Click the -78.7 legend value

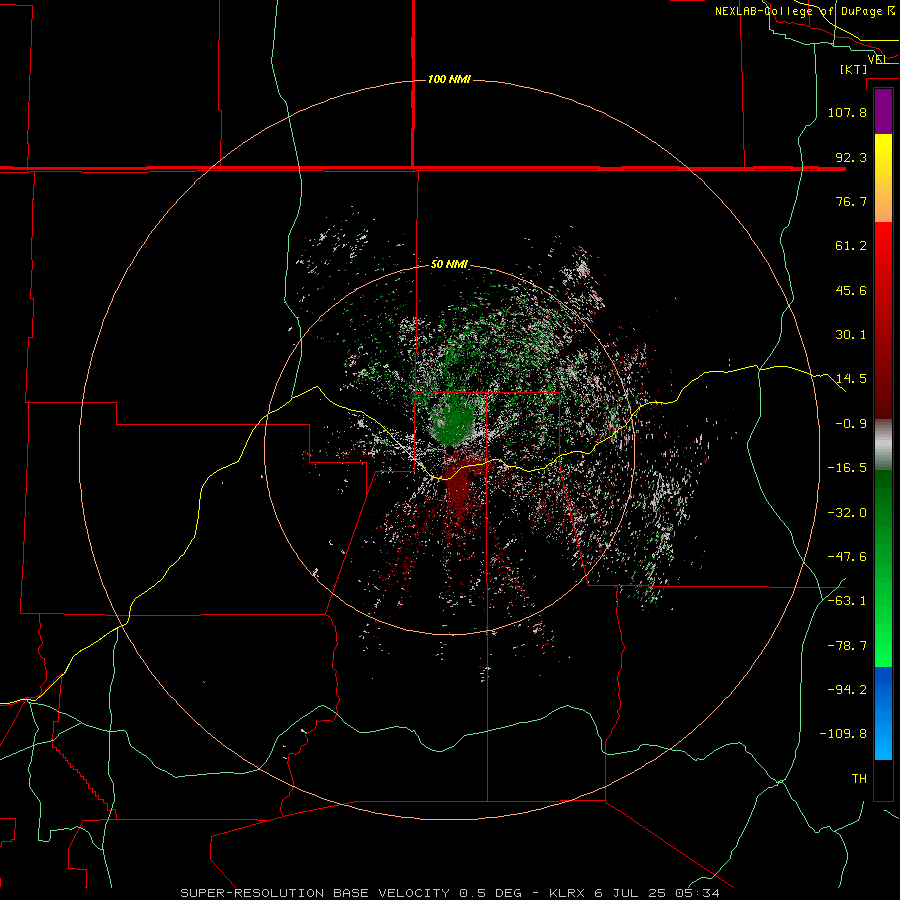click(x=847, y=646)
